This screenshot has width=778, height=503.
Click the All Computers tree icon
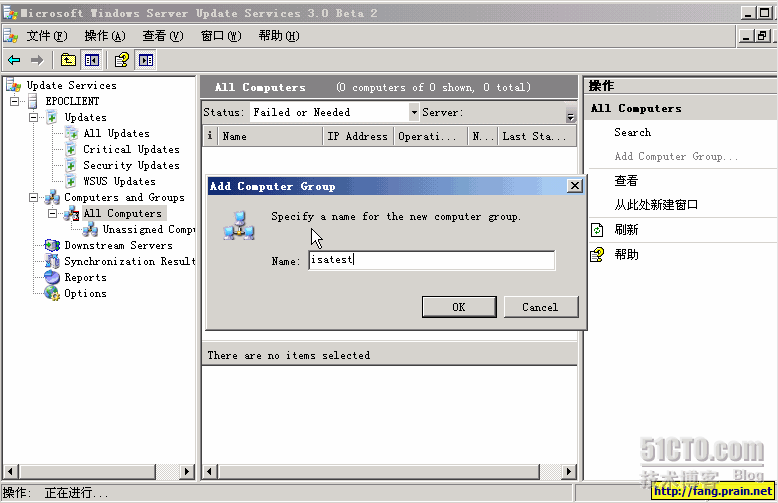(x=71, y=213)
